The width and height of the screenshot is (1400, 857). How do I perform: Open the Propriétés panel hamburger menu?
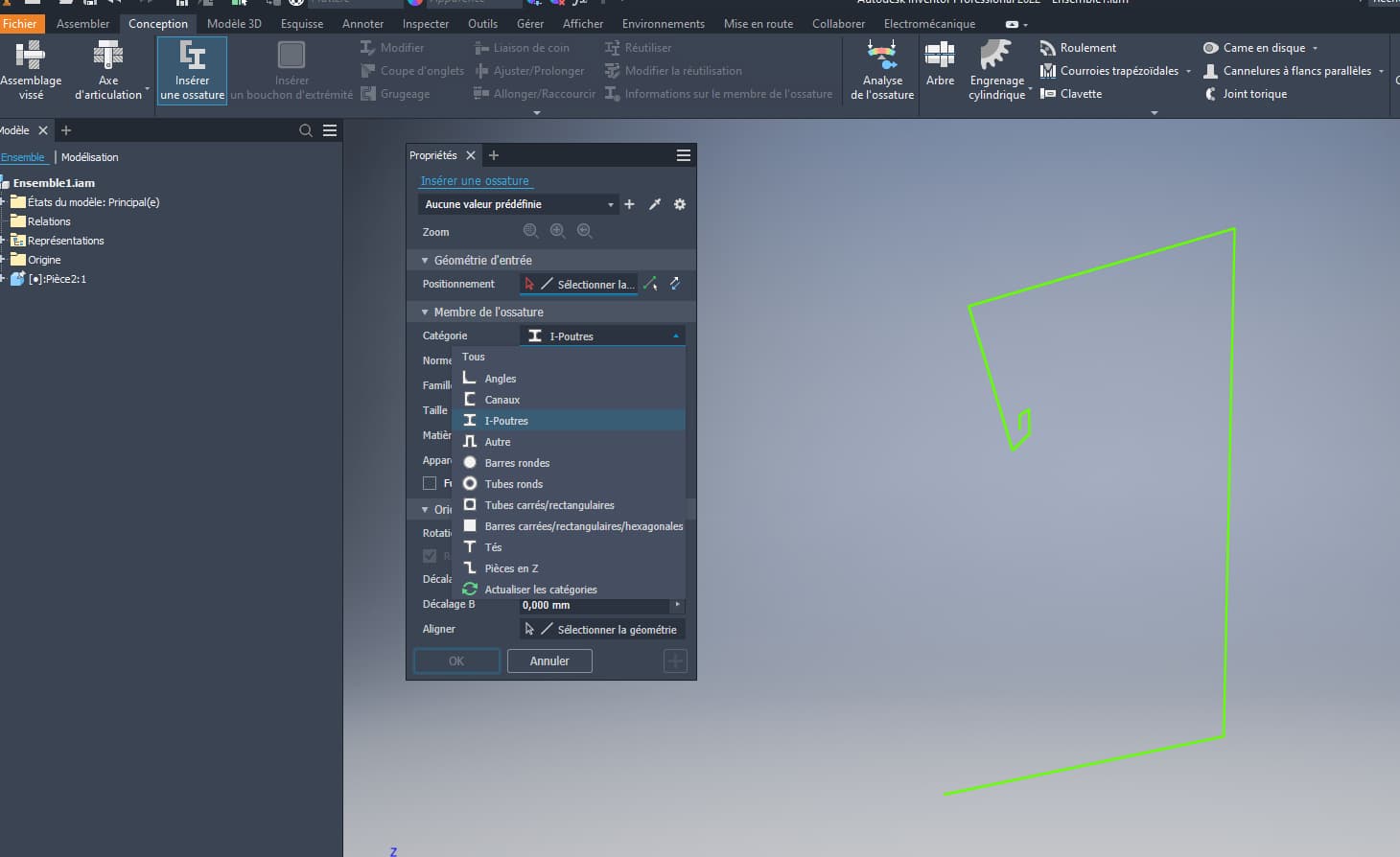(684, 155)
